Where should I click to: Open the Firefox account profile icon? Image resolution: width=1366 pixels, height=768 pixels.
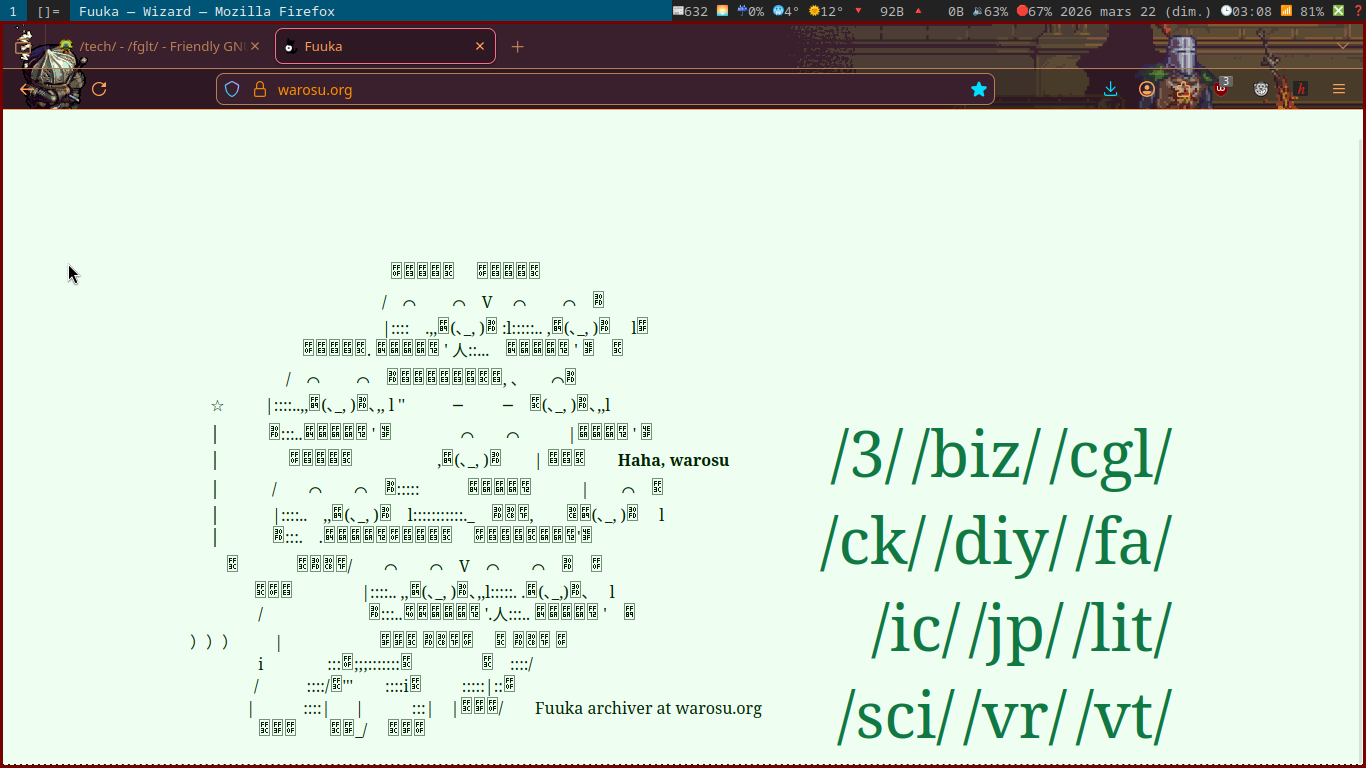1146,89
